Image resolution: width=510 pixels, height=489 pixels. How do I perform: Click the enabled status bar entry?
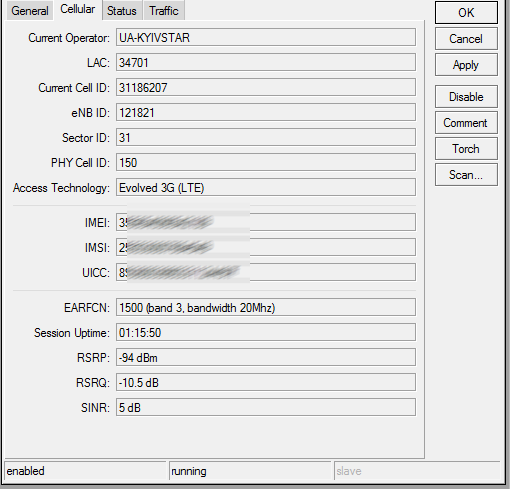85,471
